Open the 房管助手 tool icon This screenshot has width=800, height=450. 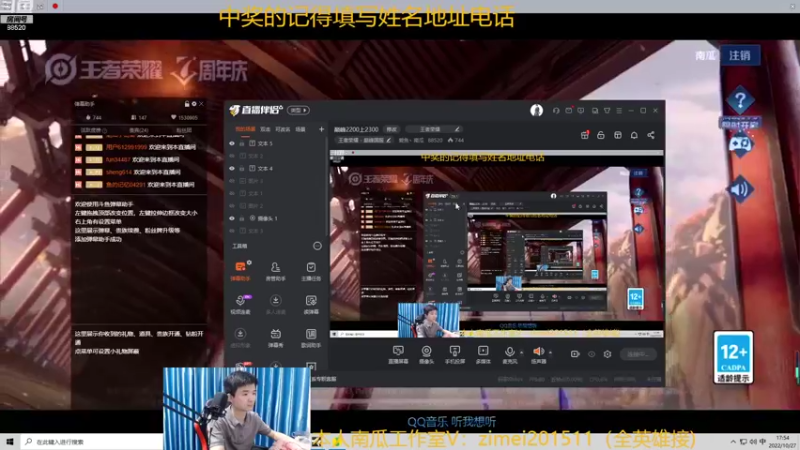point(276,271)
